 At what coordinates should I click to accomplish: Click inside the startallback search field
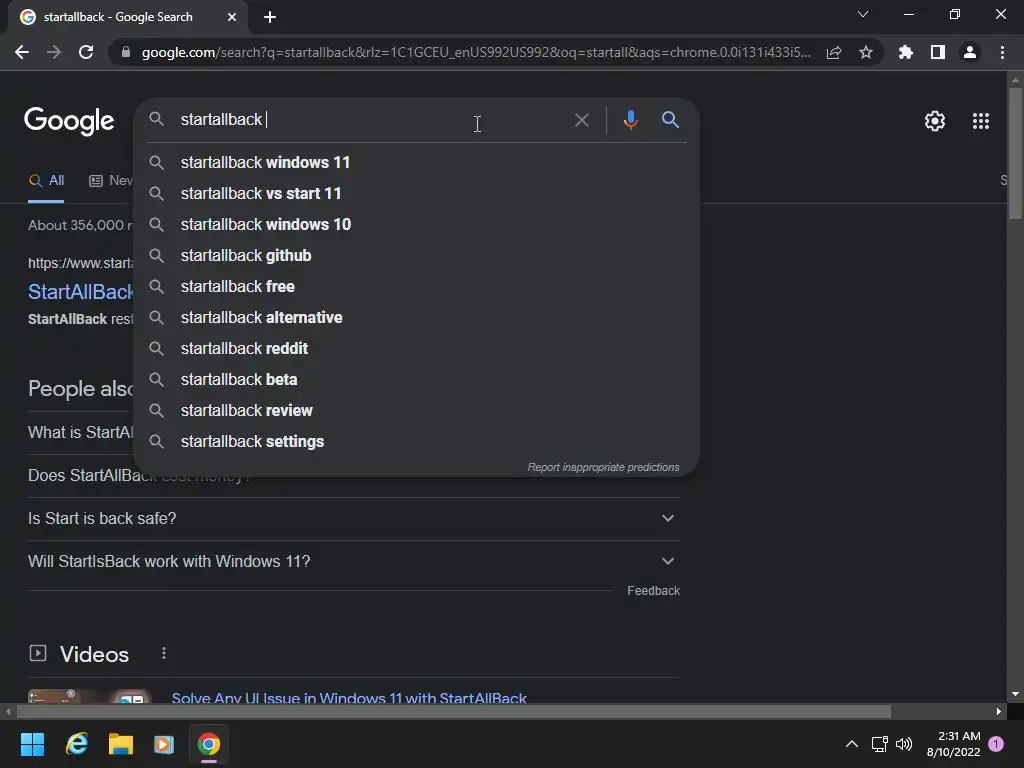[372, 120]
